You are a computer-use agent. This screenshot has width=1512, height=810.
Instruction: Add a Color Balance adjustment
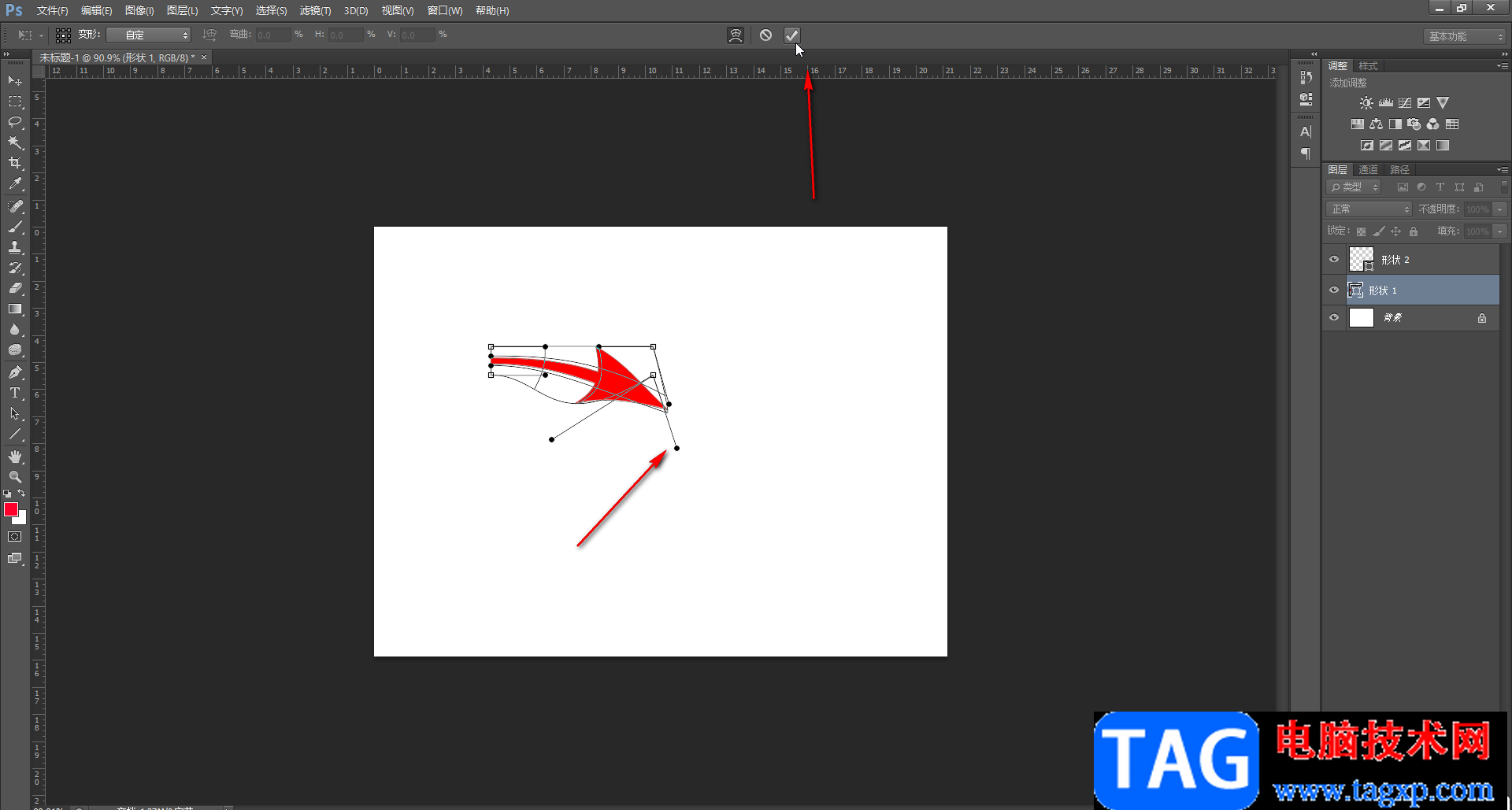(1376, 124)
